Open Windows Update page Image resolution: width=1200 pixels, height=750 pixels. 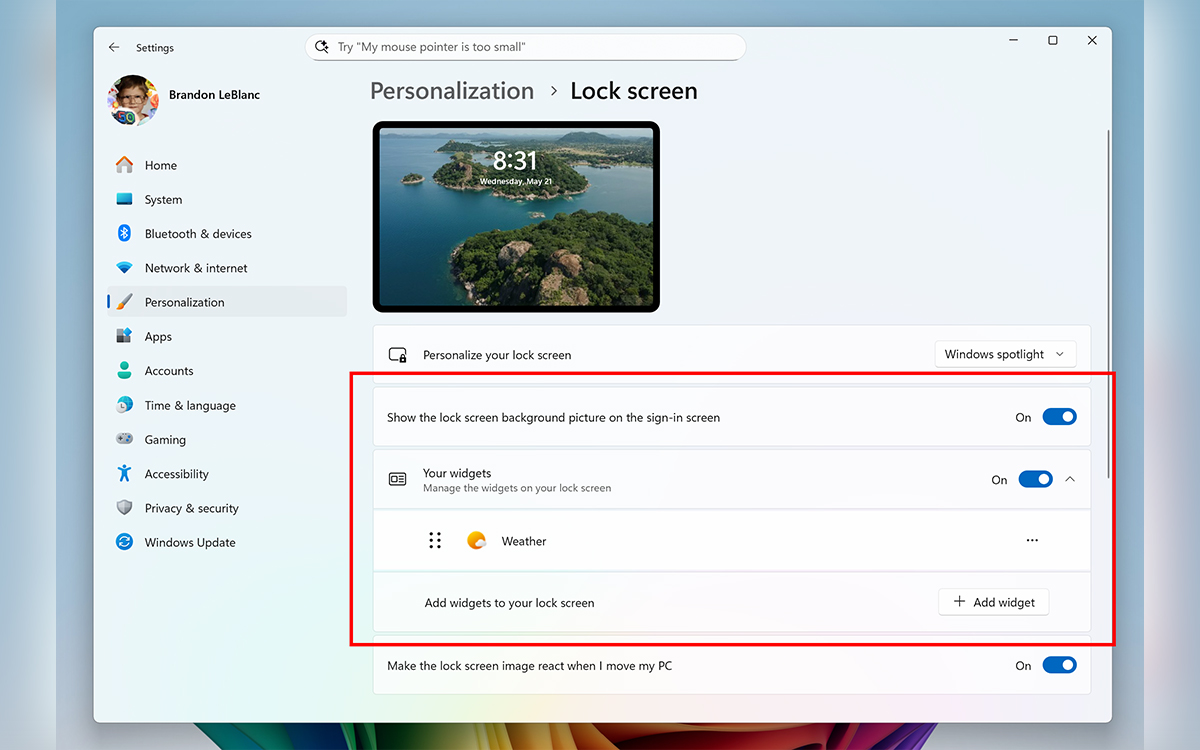227,542
